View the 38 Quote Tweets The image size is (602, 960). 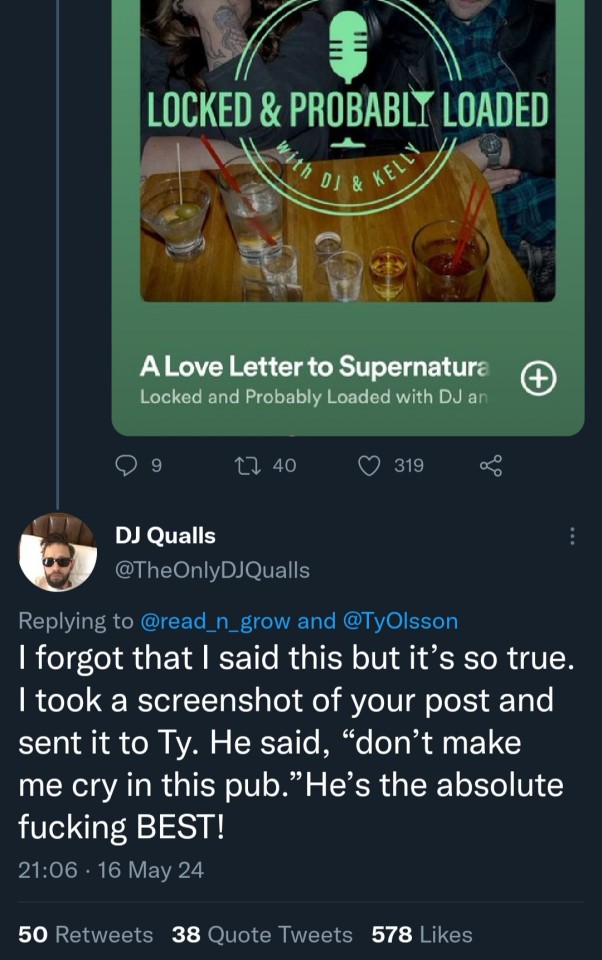tap(262, 934)
